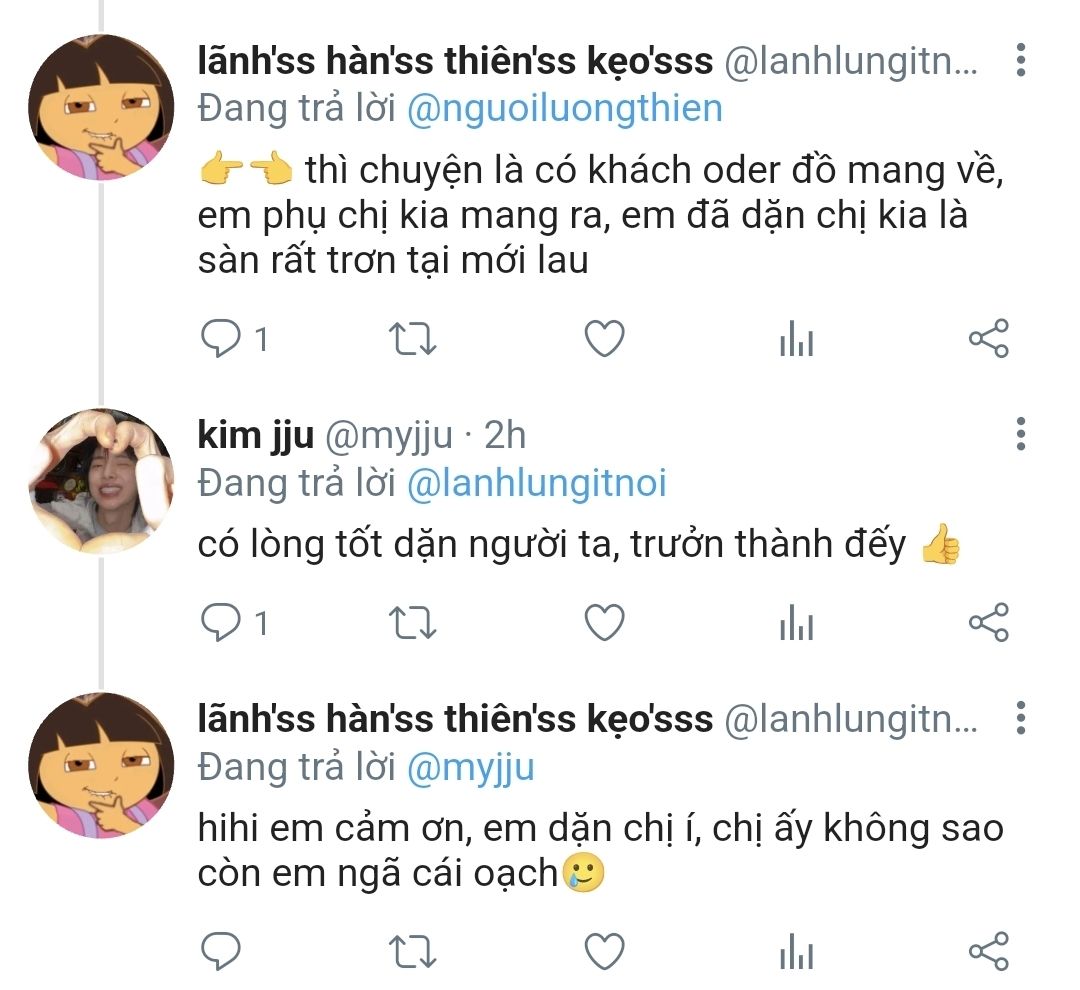The height and width of the screenshot is (990, 1080).
Task: Like the last tweet about ngã cái oạch
Action: (x=604, y=950)
